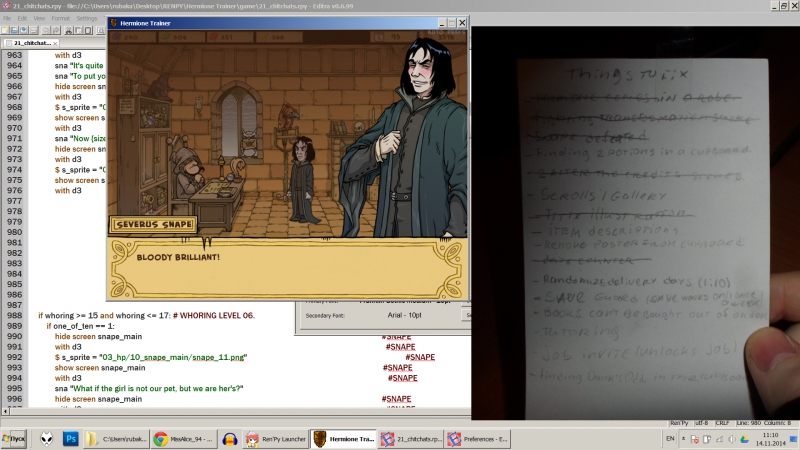Open the View menu in Editra

(x=39, y=18)
